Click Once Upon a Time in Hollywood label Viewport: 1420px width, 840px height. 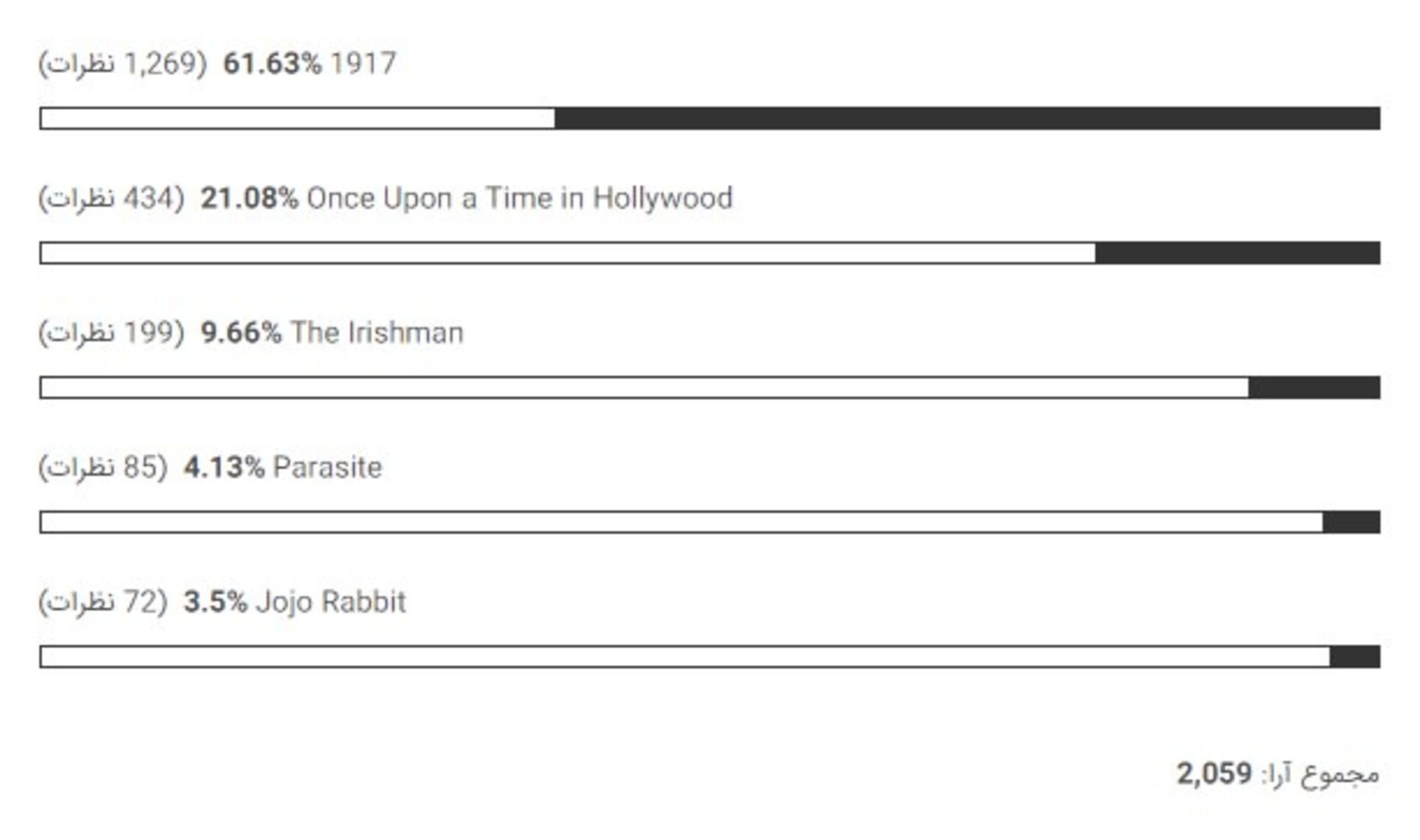[519, 198]
